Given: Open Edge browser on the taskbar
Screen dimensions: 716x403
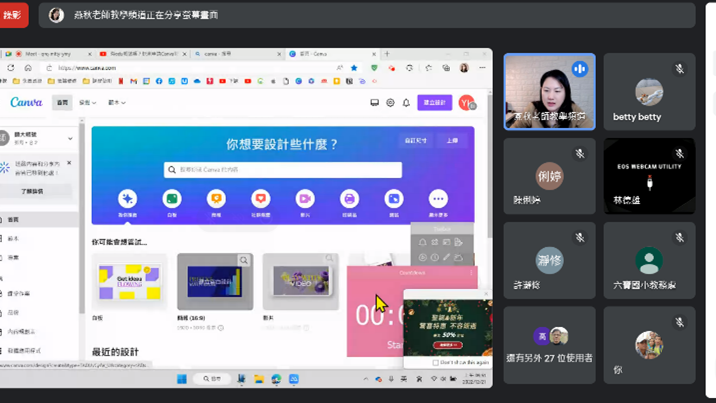Looking at the screenshot, I should (276, 379).
